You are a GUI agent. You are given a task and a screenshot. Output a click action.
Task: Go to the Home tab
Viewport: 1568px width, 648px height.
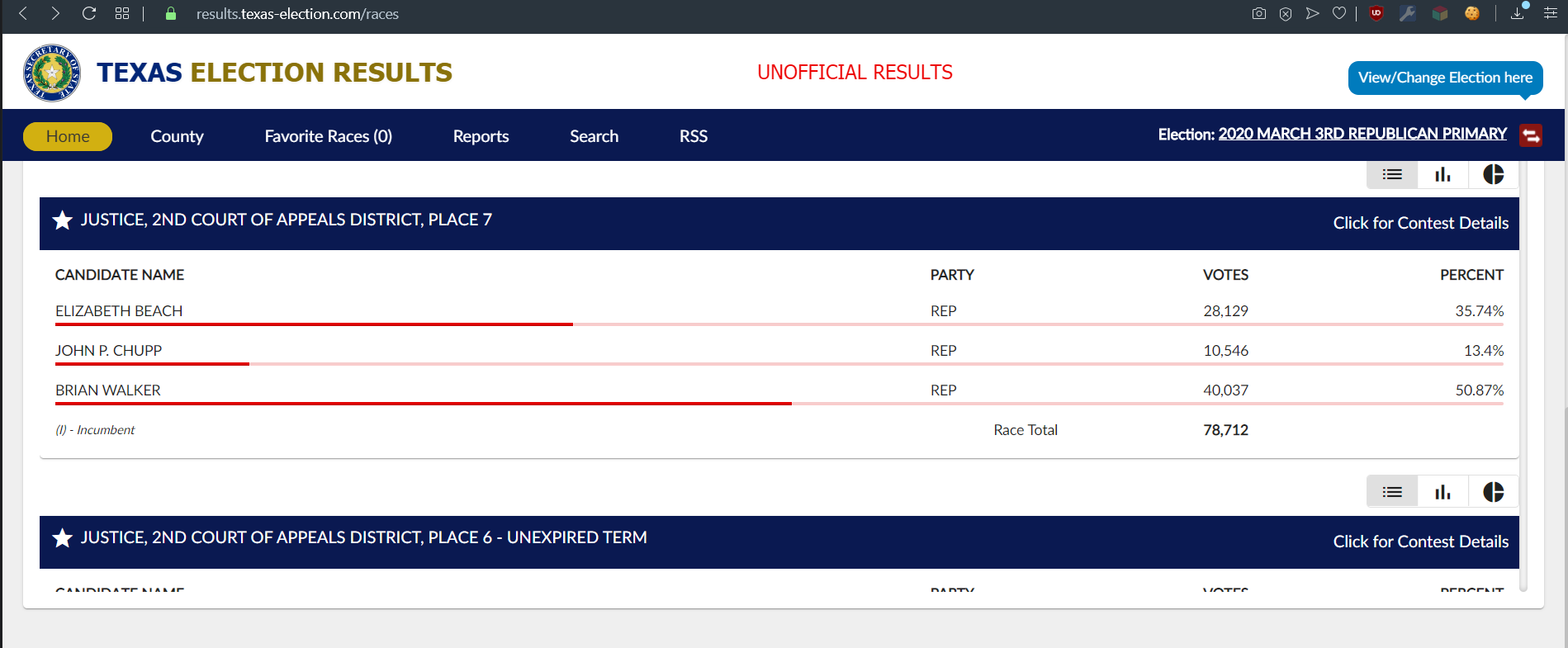point(68,136)
